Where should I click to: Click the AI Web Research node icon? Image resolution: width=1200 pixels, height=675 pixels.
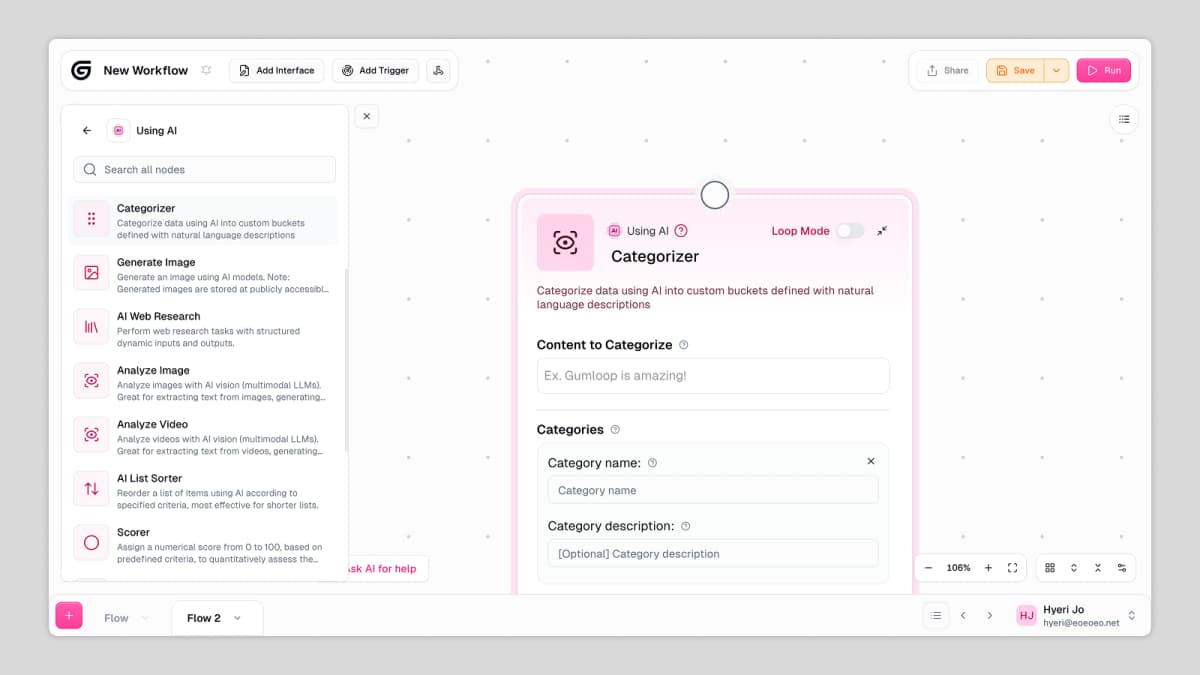click(91, 326)
